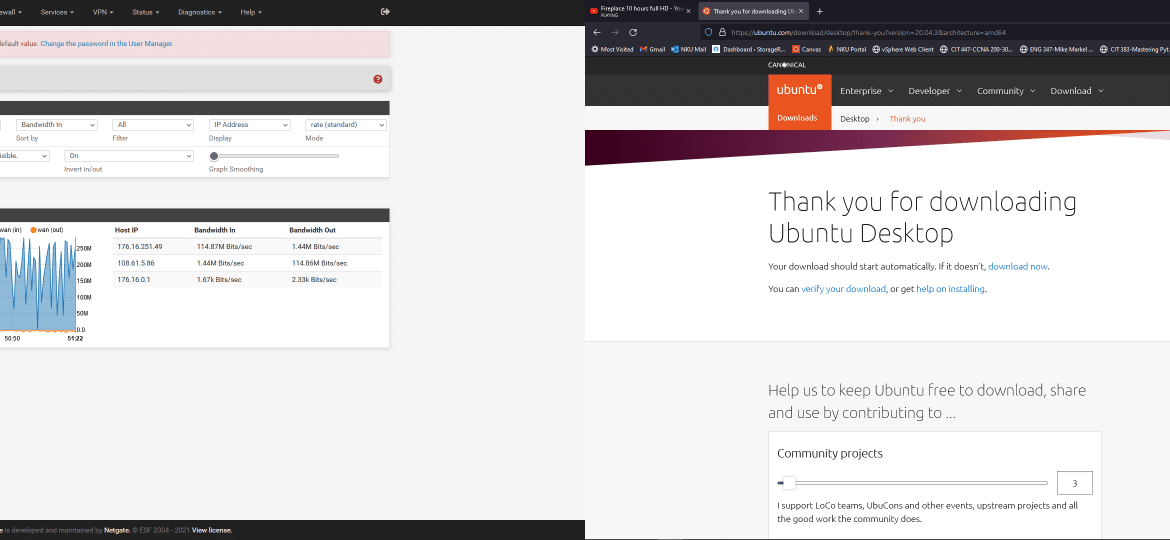Image resolution: width=1170 pixels, height=540 pixels.
Task: Open the Dashboard StorageR bookmark
Action: click(x=748, y=49)
